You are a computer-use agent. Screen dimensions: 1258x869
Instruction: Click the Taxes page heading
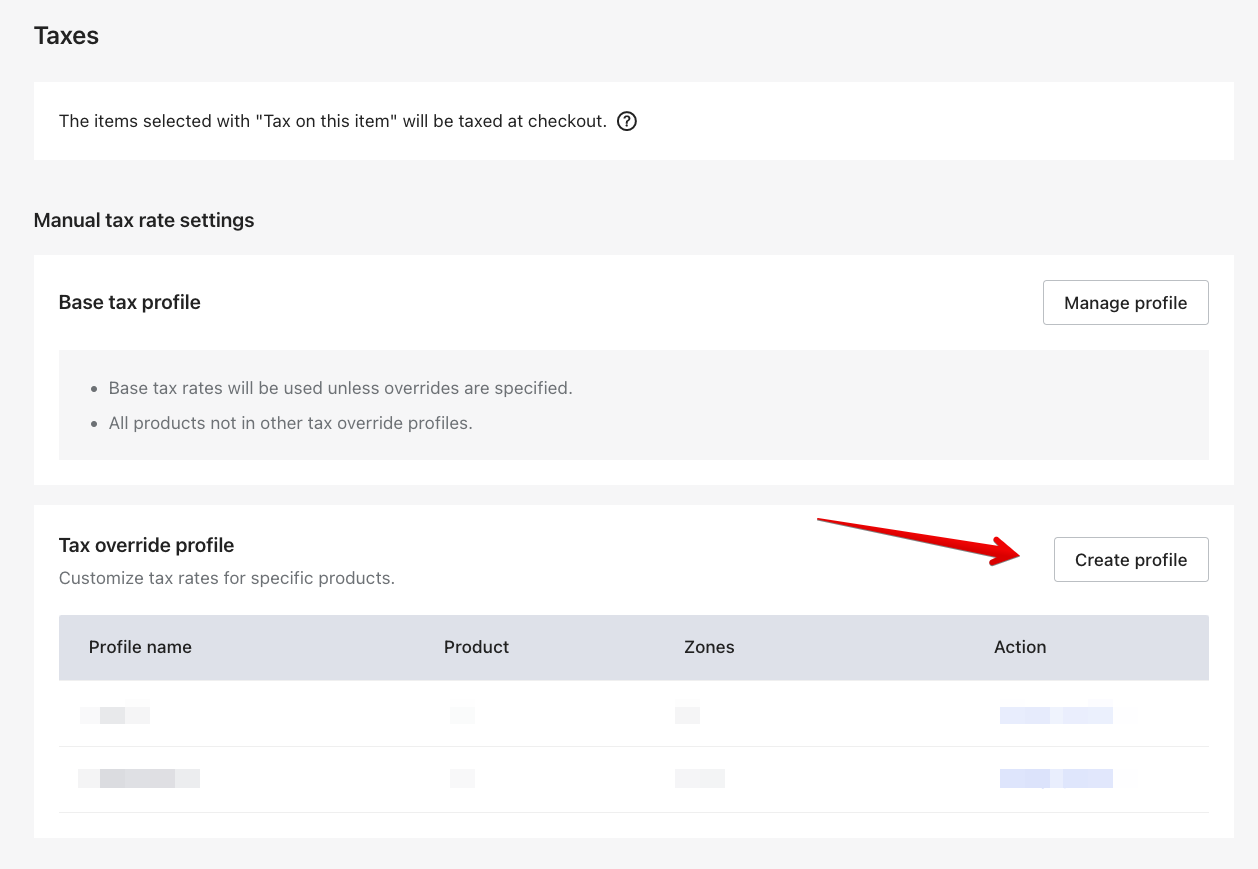(66, 36)
